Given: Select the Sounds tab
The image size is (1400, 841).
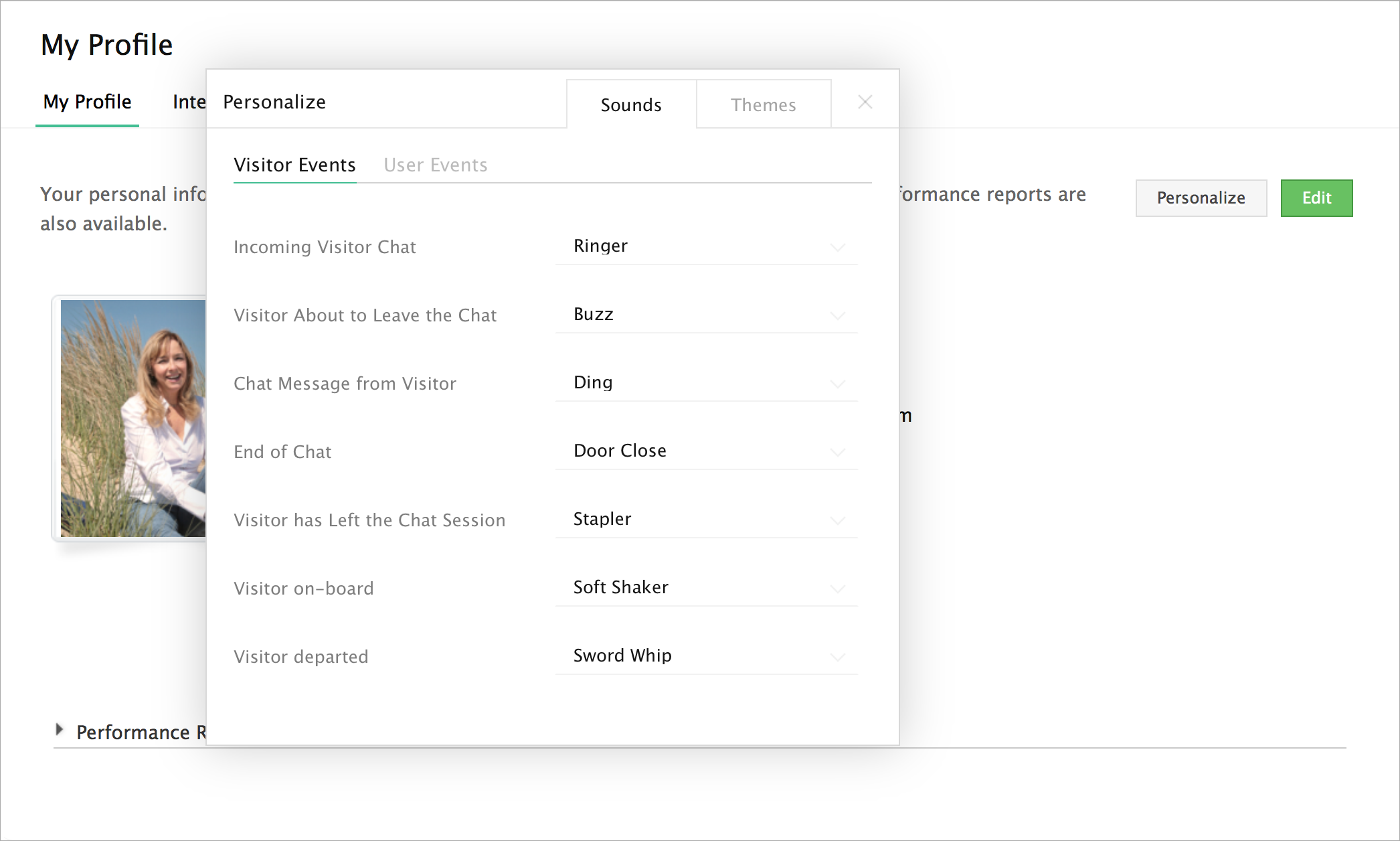Looking at the screenshot, I should click(630, 105).
